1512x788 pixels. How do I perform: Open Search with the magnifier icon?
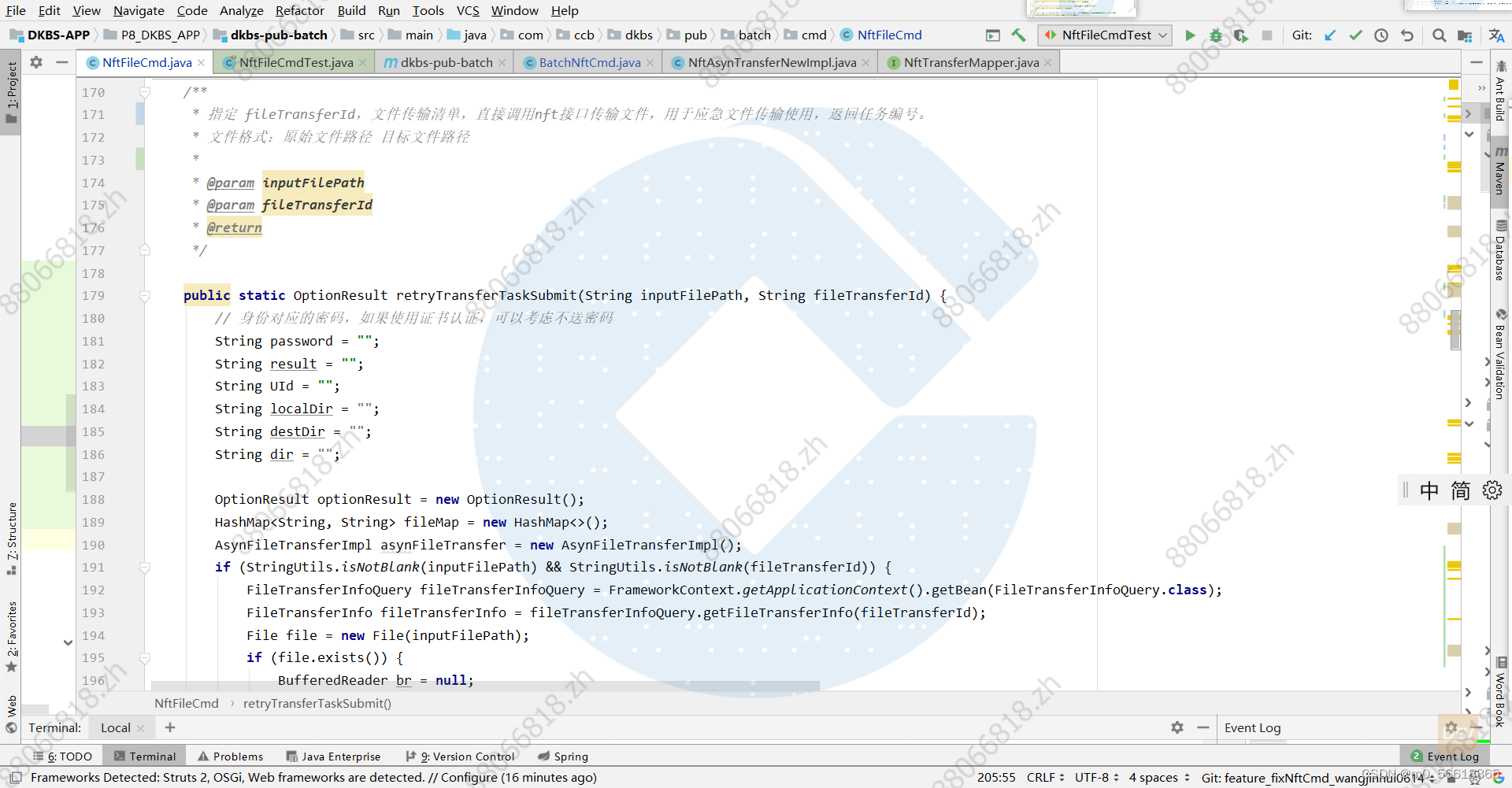pos(1439,35)
